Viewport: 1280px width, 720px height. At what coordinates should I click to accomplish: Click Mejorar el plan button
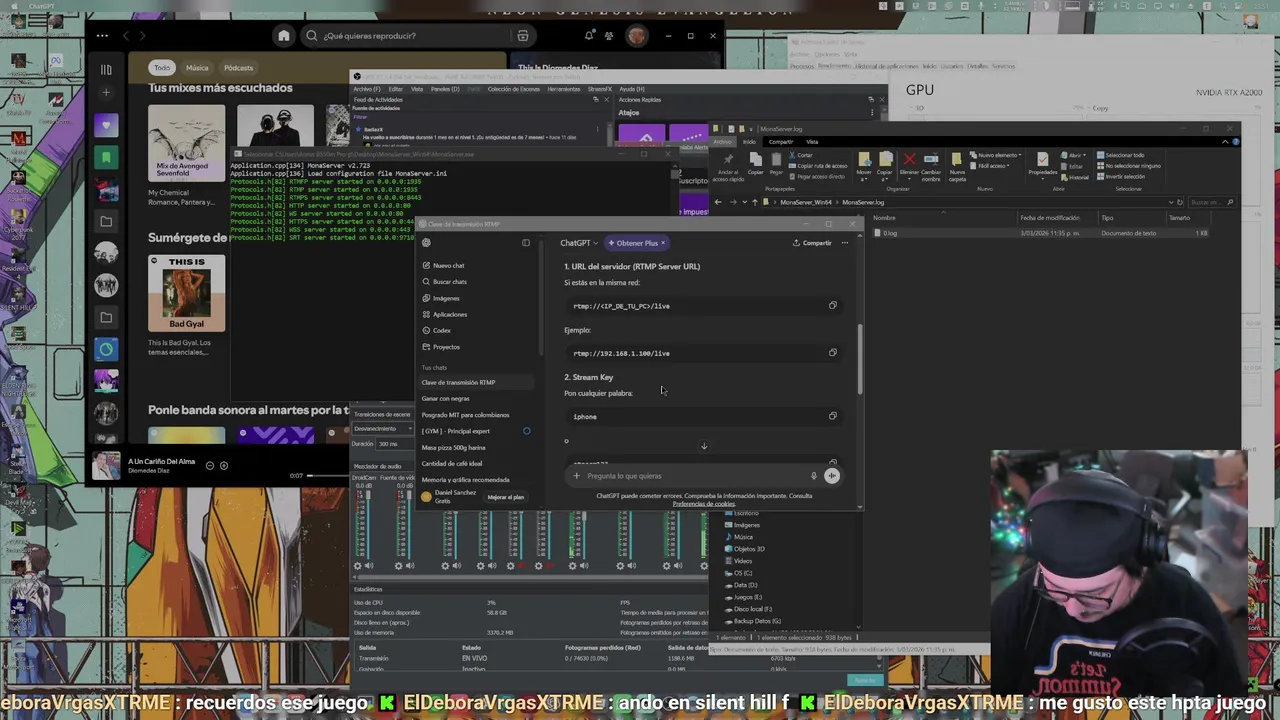pyautogui.click(x=506, y=497)
